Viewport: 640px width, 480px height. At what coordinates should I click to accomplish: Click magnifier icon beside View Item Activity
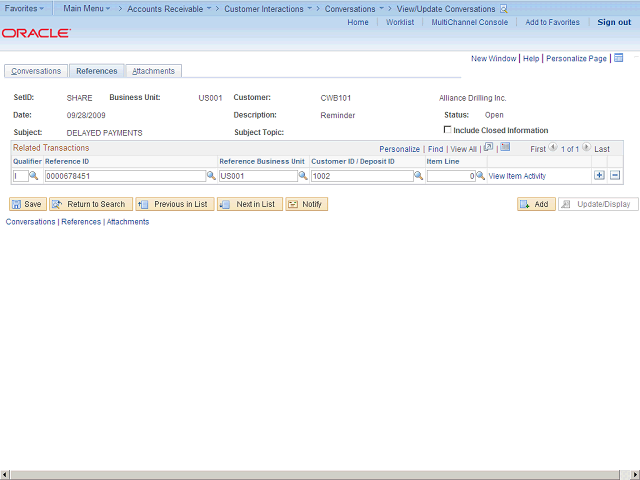pyautogui.click(x=481, y=176)
